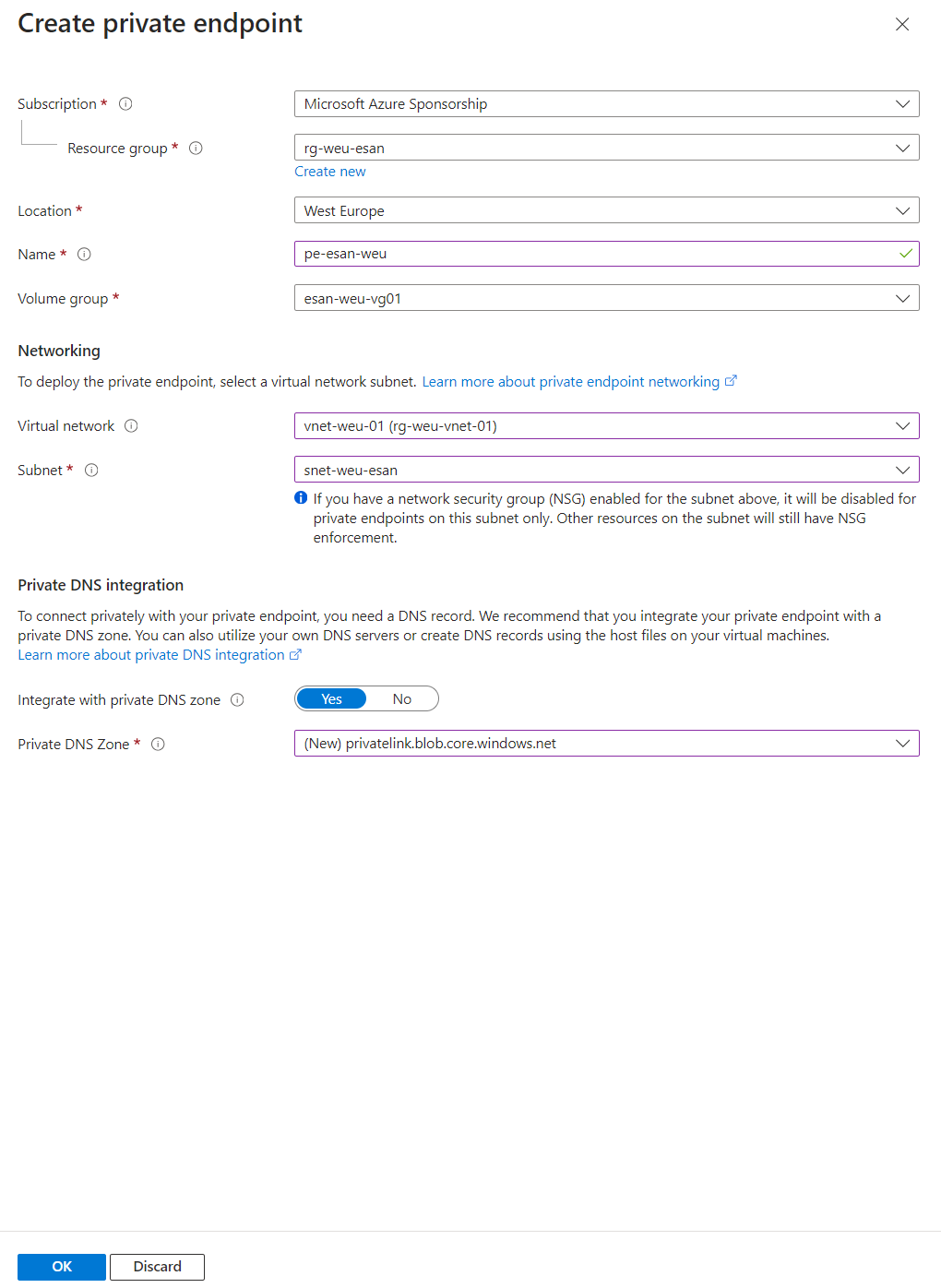The image size is (941, 1288).
Task: Expand the Resource group rg-weu-esan dropdown
Action: [x=606, y=149]
